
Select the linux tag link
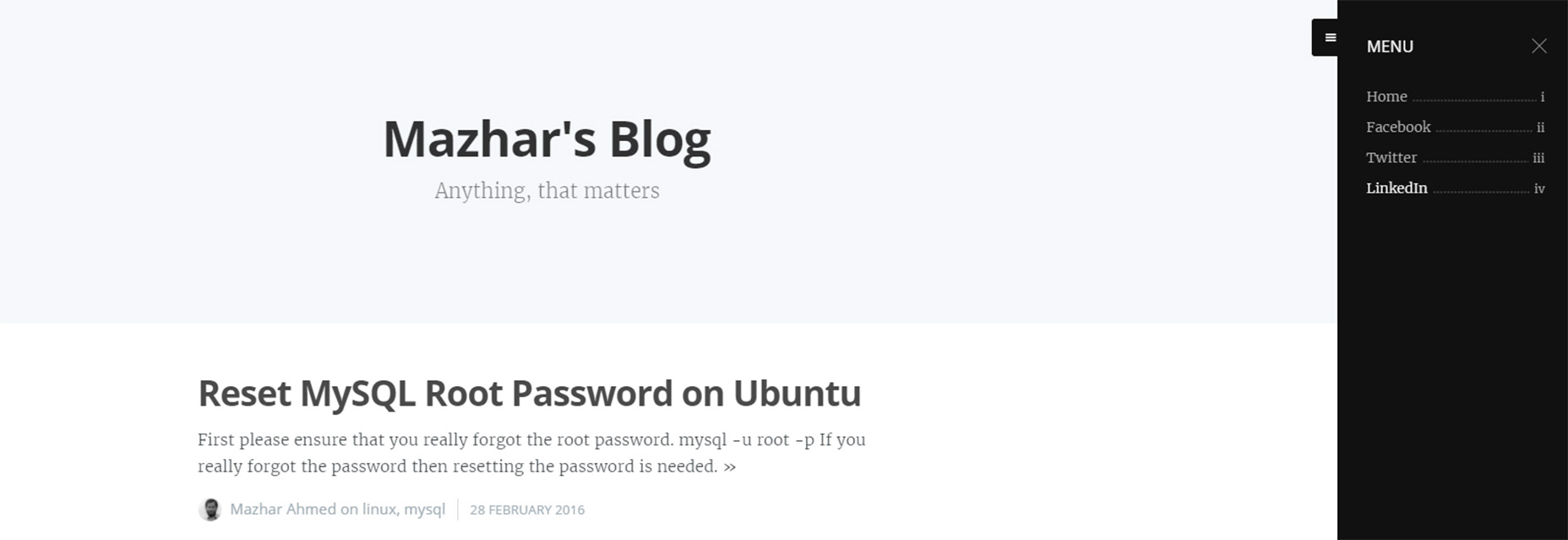tap(379, 509)
